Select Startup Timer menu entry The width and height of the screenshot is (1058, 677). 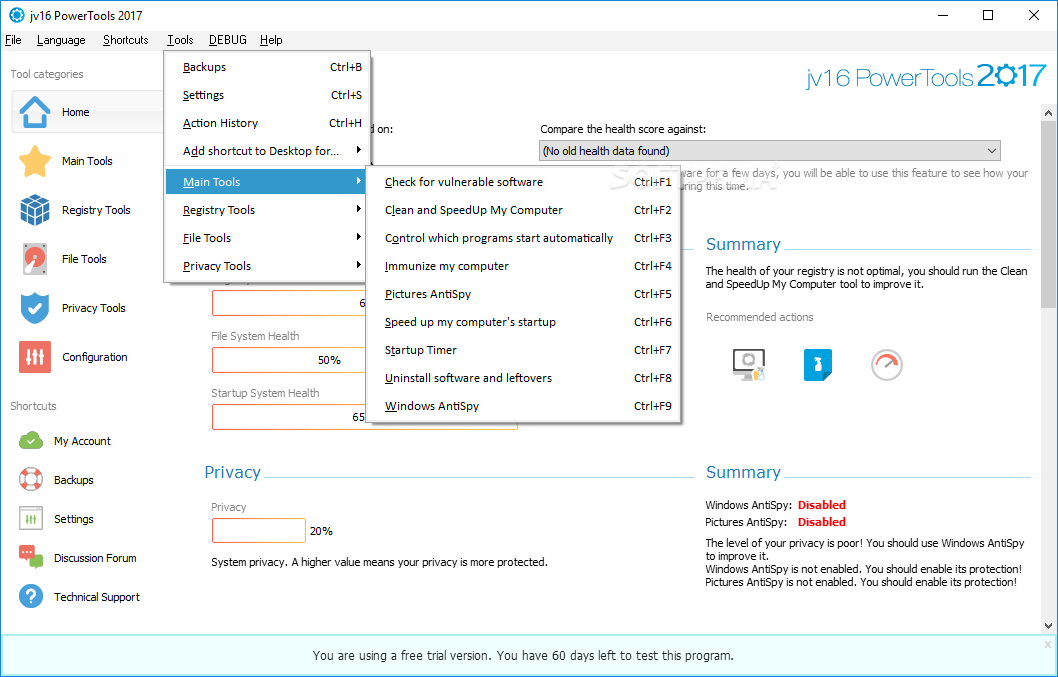524,350
